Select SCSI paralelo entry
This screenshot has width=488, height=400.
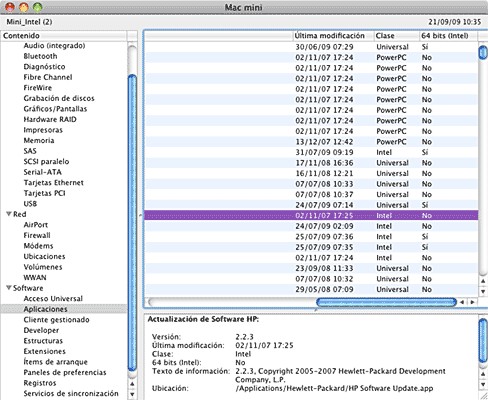[x=46, y=162]
